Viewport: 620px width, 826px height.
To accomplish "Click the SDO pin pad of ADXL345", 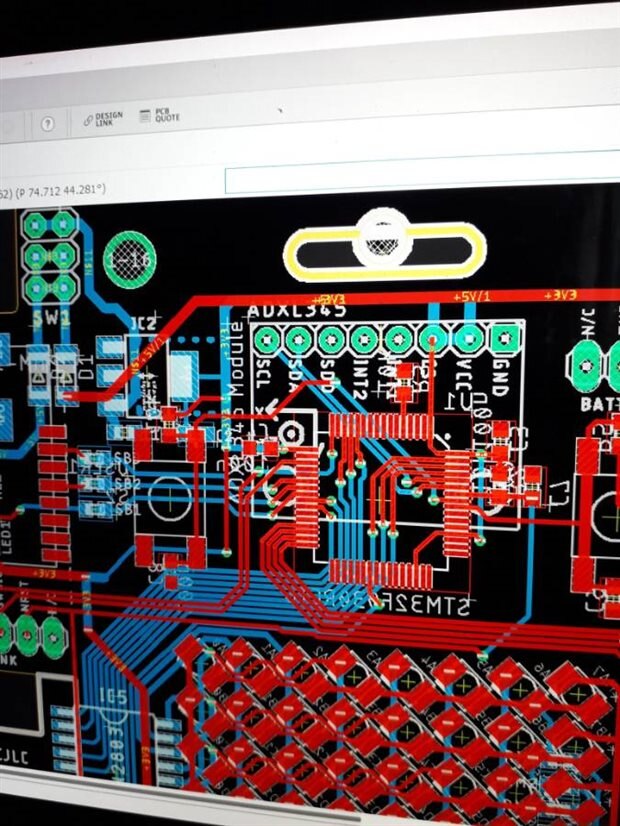I will (x=332, y=340).
